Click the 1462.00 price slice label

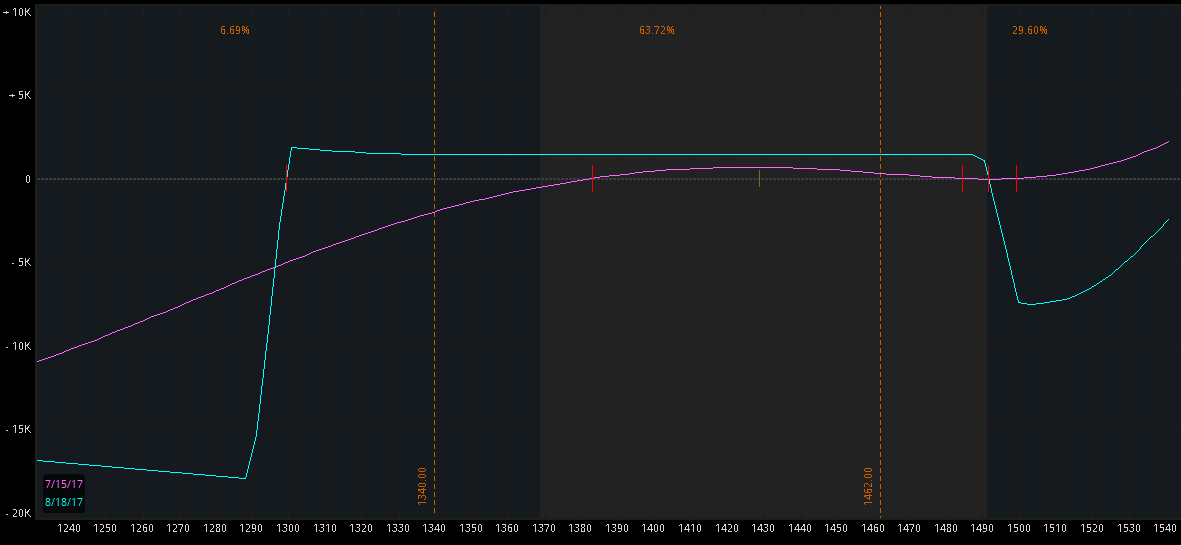click(x=868, y=486)
